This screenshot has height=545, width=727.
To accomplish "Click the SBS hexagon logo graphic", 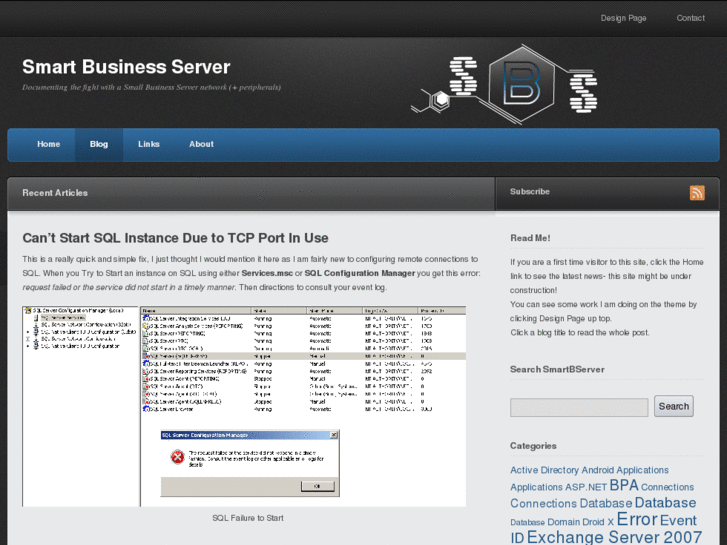I will click(x=504, y=84).
